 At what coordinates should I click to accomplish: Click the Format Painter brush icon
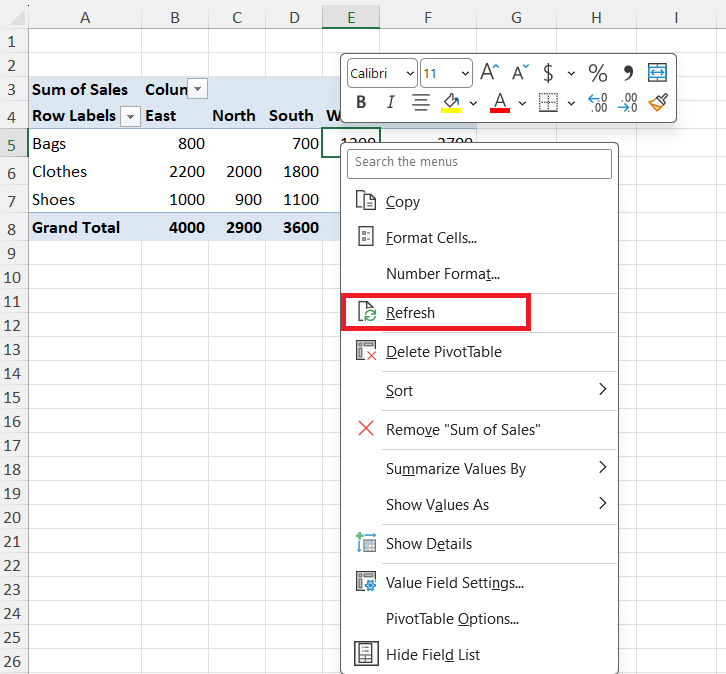tap(657, 102)
